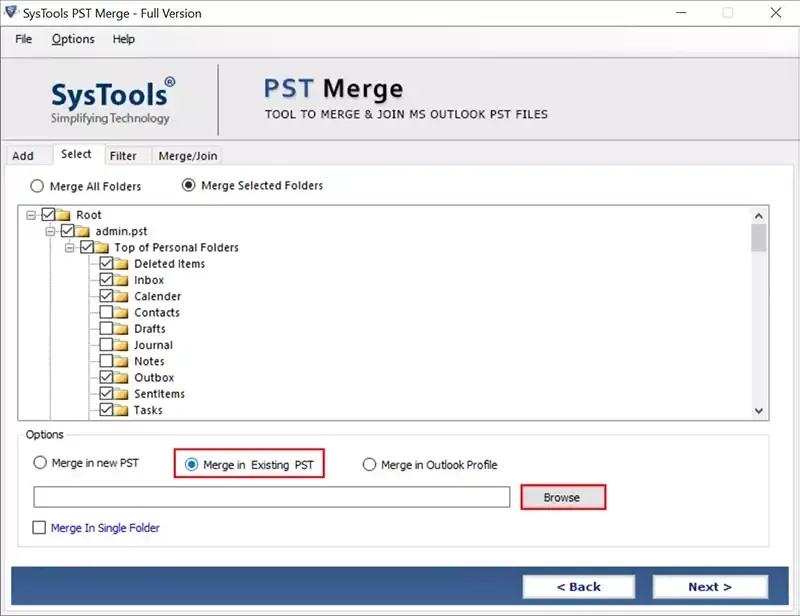Collapse the admin.pst tree node

click(x=50, y=231)
